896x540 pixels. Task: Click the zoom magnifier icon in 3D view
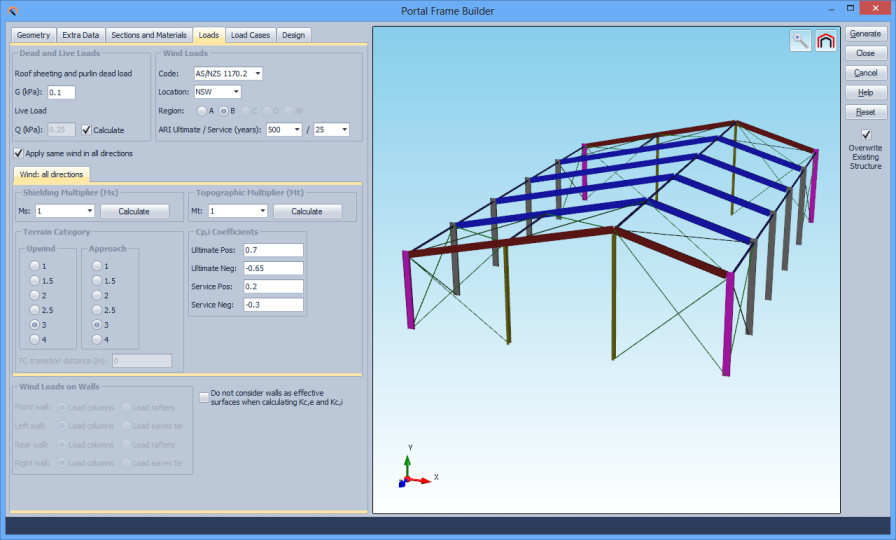pos(801,40)
